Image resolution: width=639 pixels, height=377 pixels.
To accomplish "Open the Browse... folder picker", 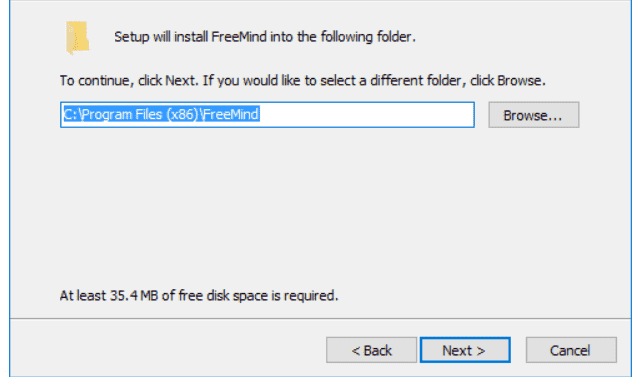I will click(x=533, y=115).
